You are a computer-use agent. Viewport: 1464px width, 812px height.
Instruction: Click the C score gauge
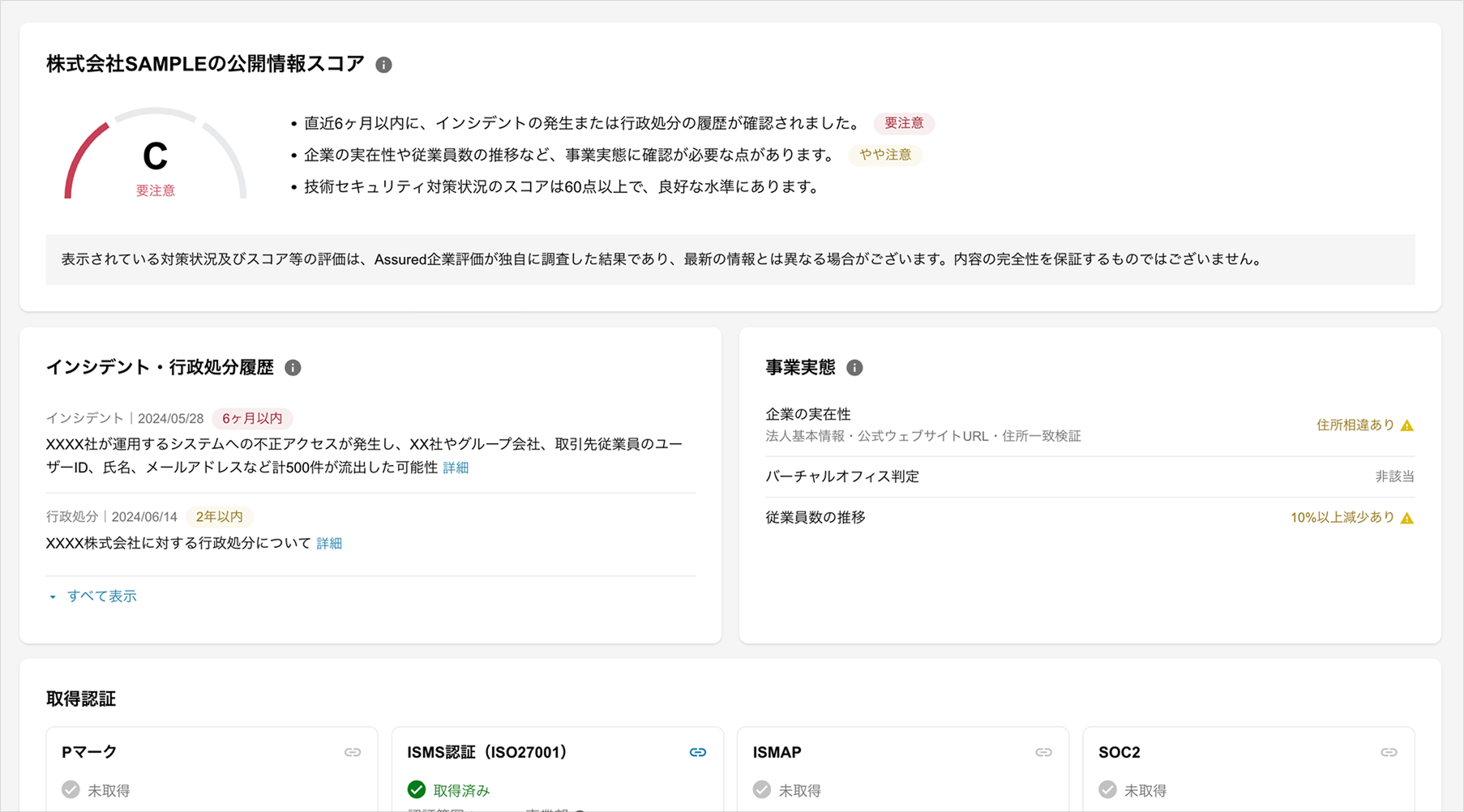(x=155, y=154)
